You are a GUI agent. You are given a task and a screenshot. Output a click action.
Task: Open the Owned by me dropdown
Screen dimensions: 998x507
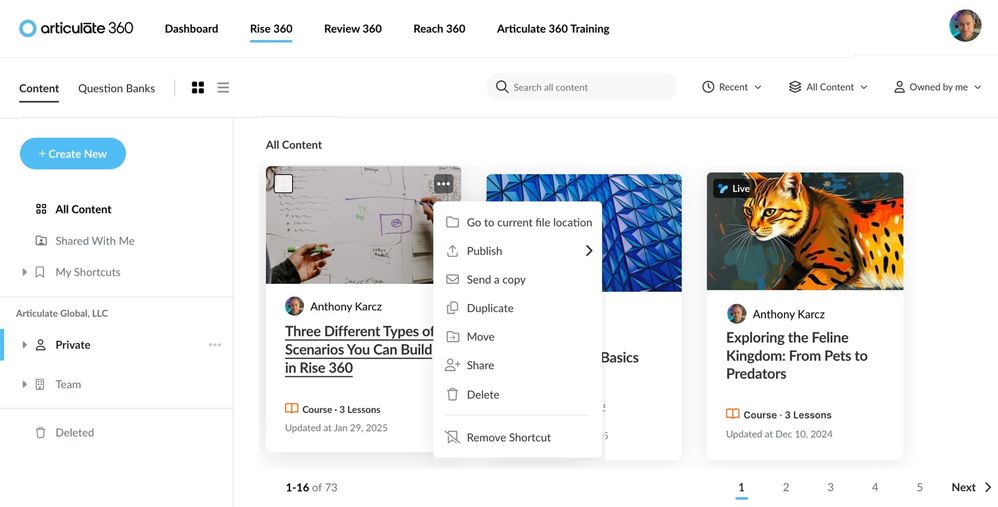pyautogui.click(x=938, y=87)
